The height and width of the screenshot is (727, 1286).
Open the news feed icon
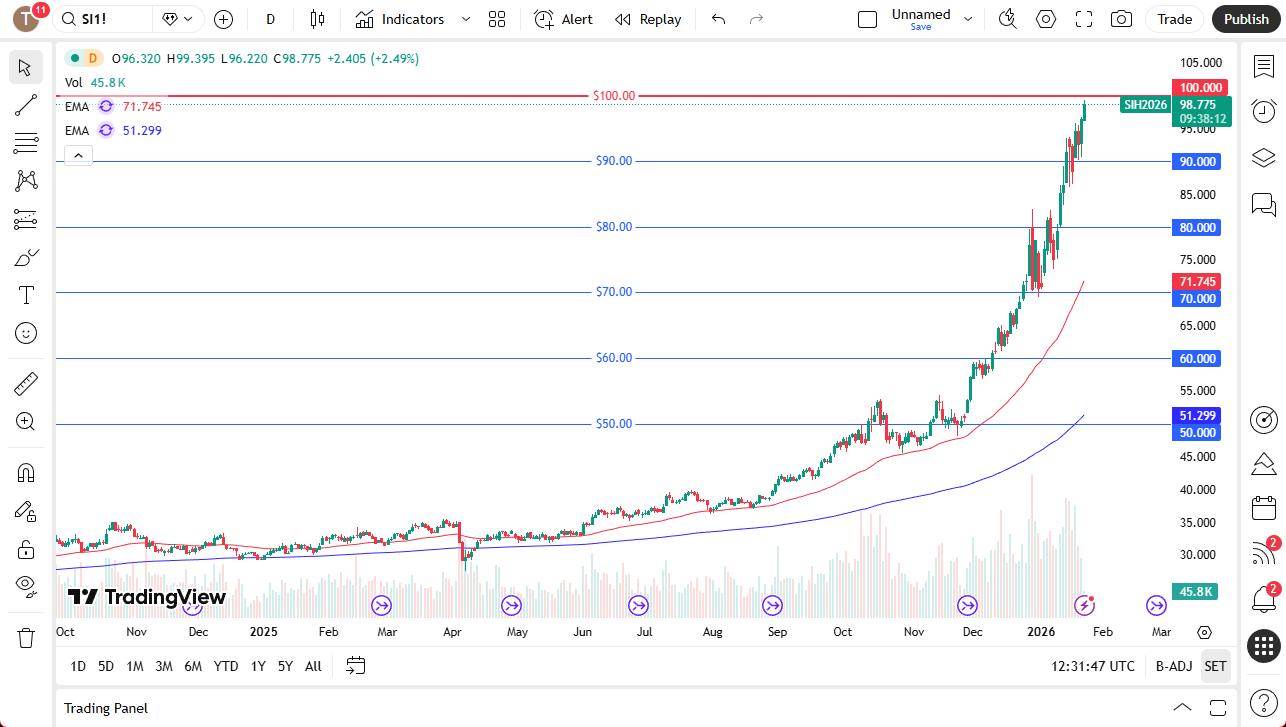click(1264, 553)
